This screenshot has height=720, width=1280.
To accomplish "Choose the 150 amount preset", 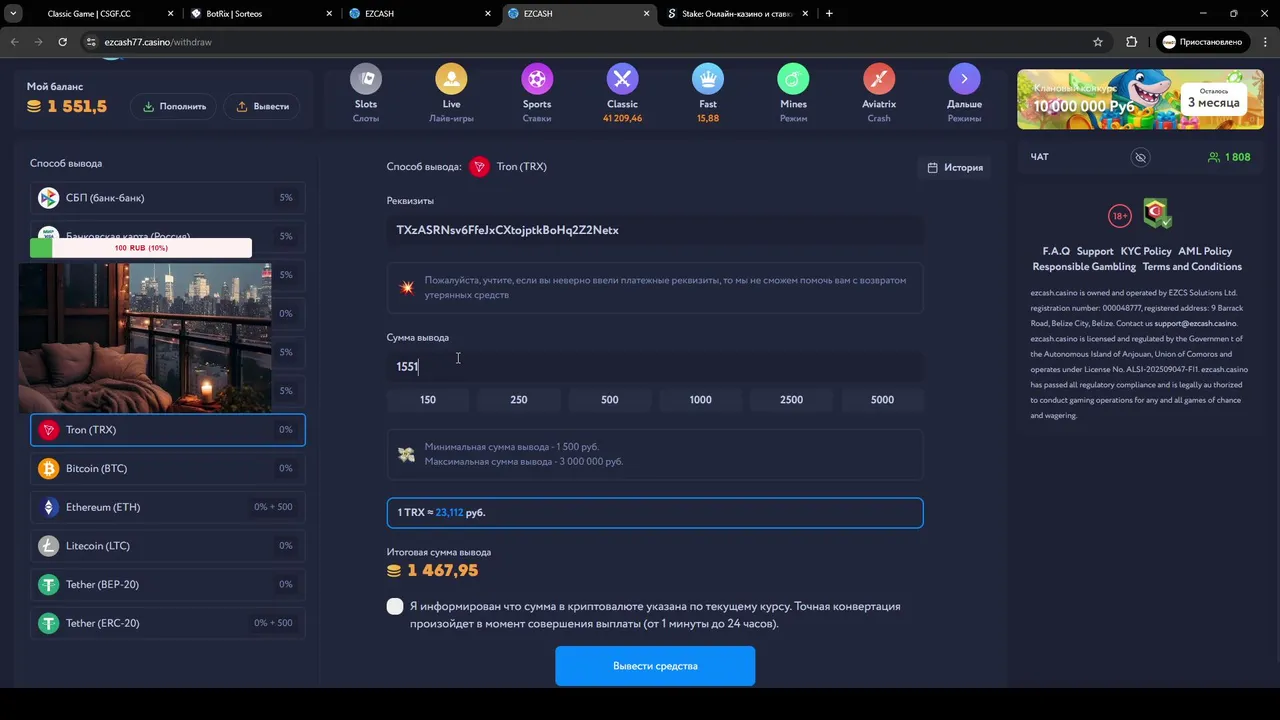I will 428,400.
